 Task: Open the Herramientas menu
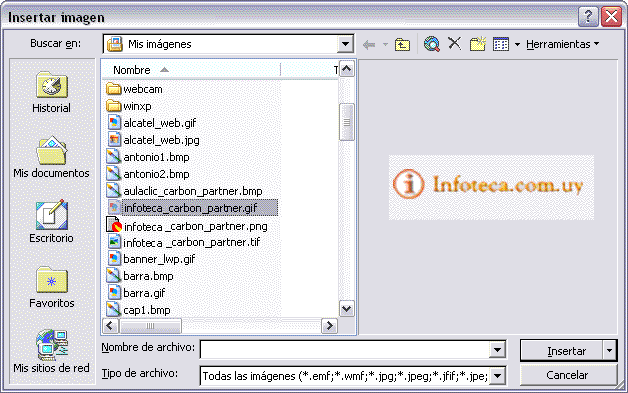coord(563,44)
